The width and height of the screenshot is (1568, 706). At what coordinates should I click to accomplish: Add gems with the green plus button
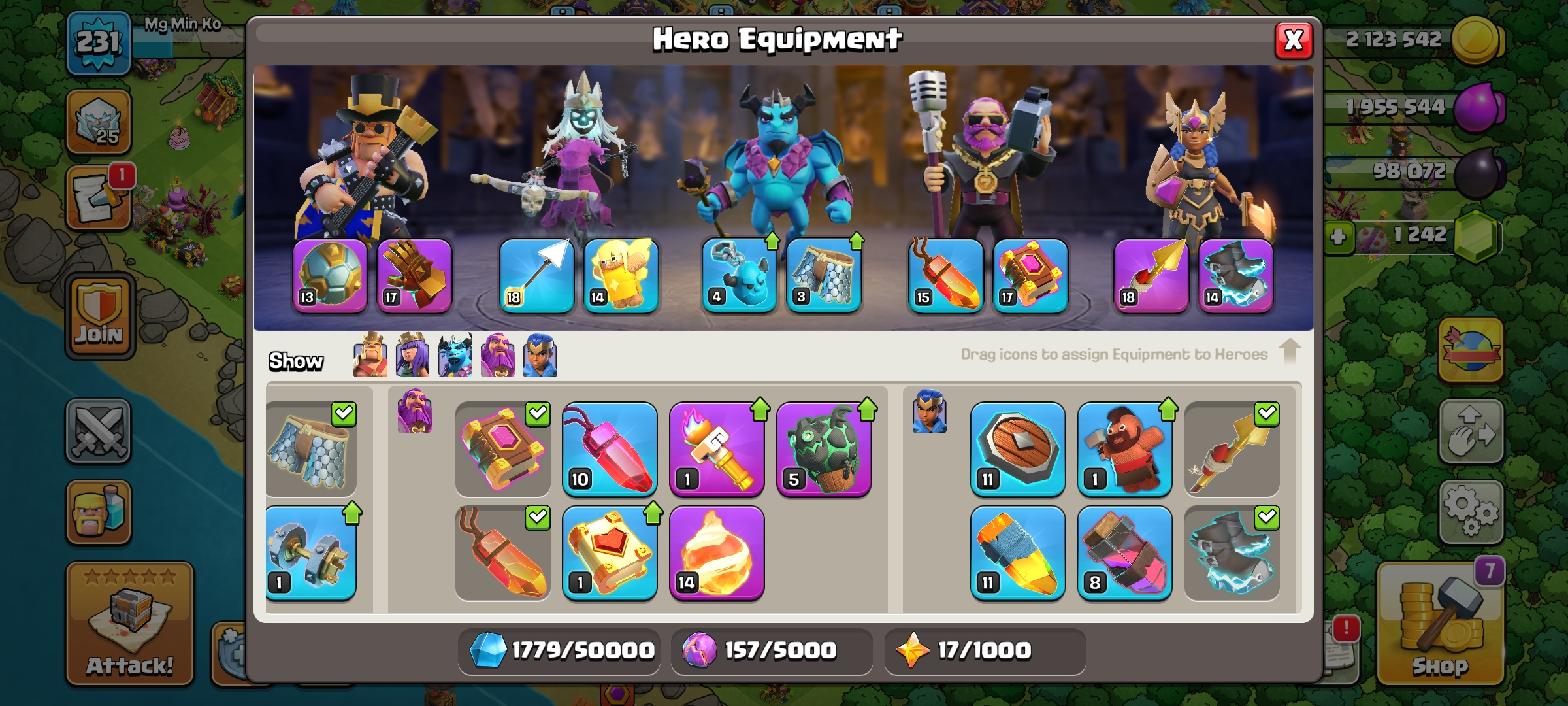pos(1339,236)
